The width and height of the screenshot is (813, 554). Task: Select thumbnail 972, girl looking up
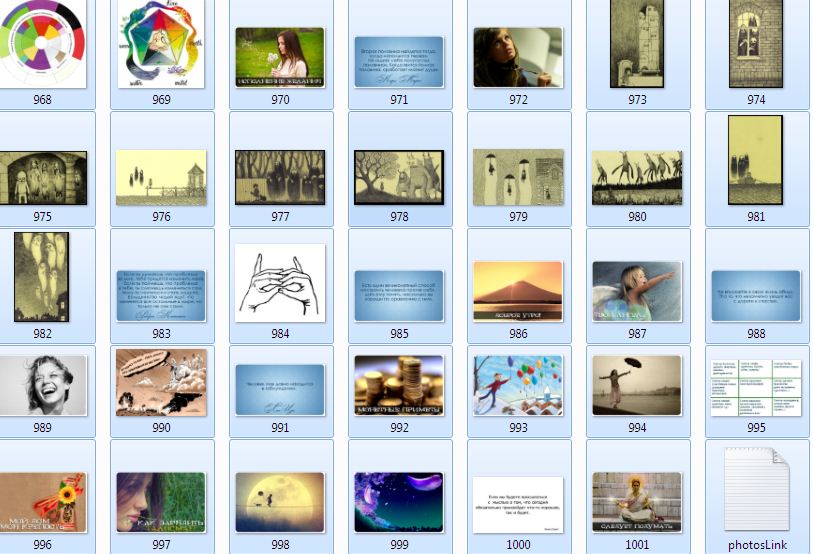tap(518, 57)
